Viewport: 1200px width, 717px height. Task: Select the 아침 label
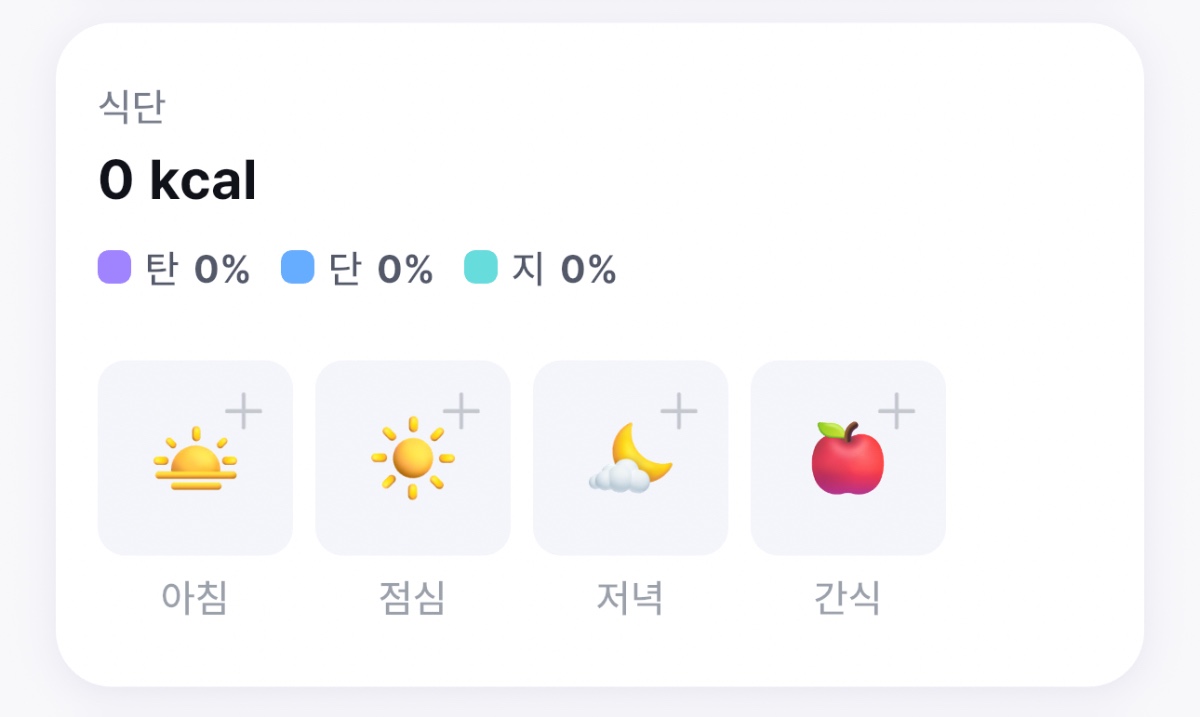click(x=195, y=598)
